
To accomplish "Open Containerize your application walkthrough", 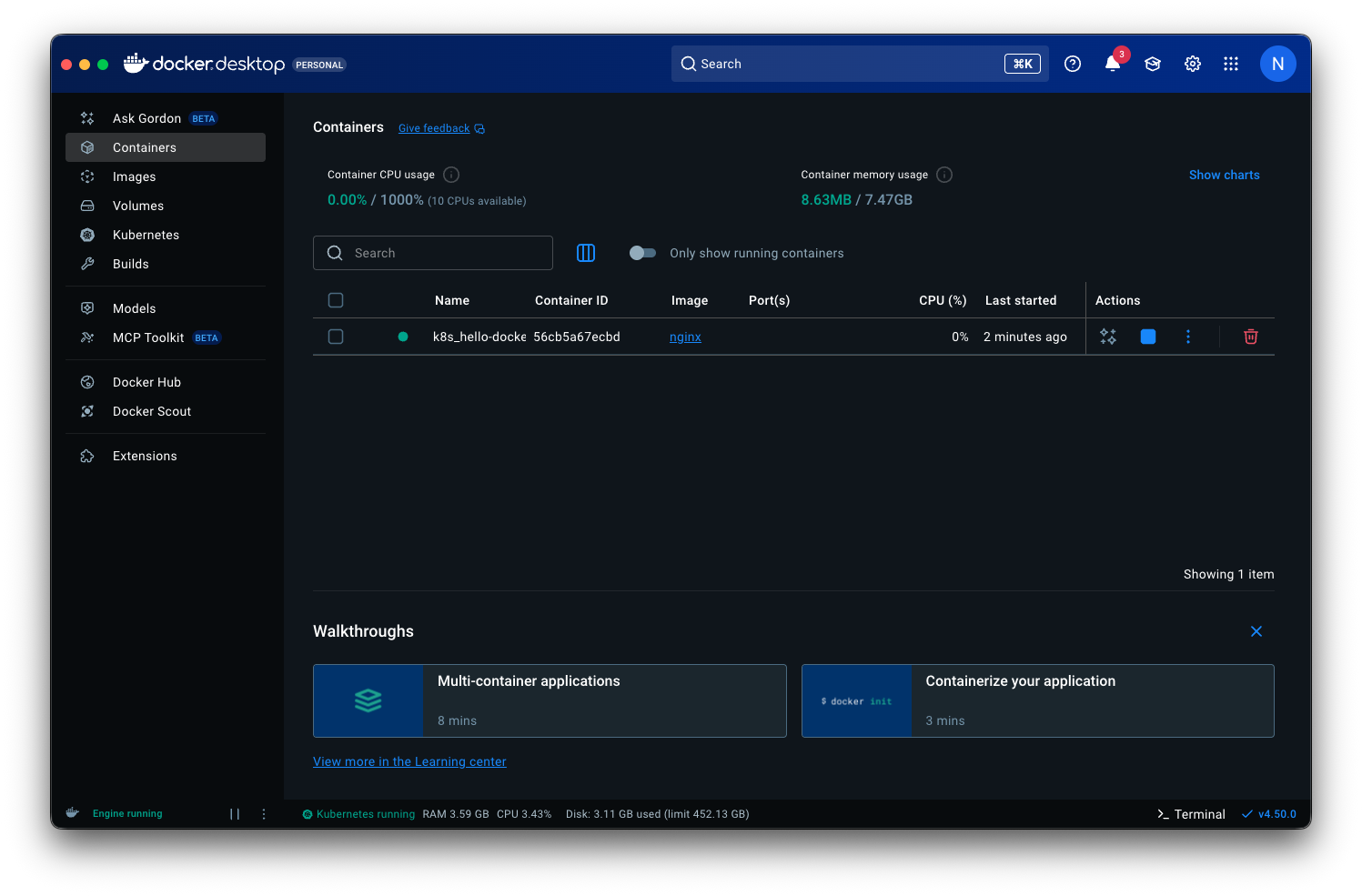I will pyautogui.click(x=1038, y=700).
